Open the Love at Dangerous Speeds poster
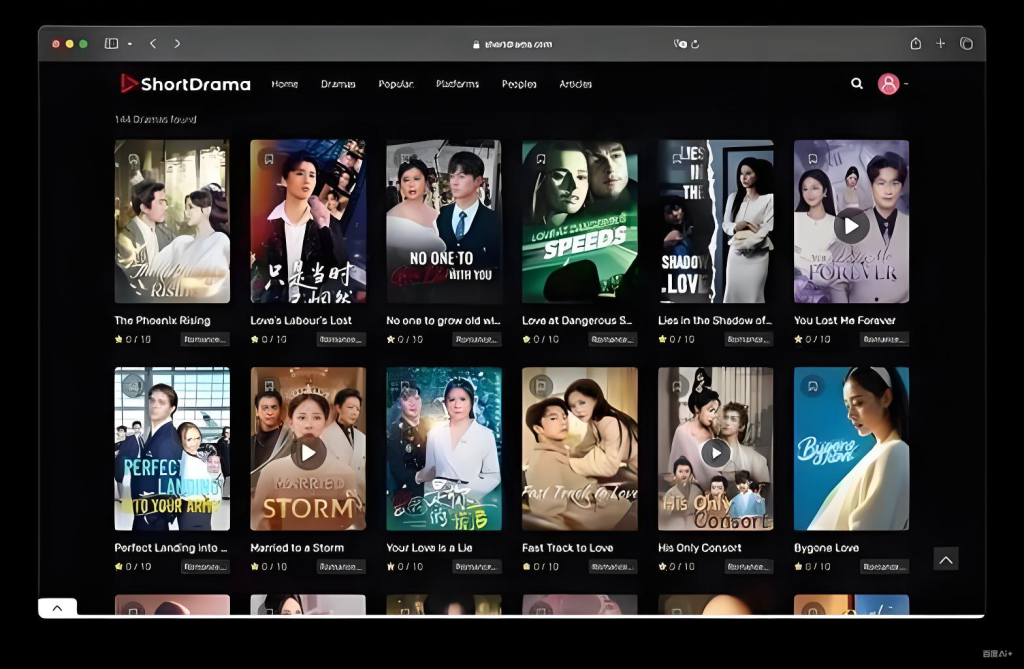 pos(579,221)
